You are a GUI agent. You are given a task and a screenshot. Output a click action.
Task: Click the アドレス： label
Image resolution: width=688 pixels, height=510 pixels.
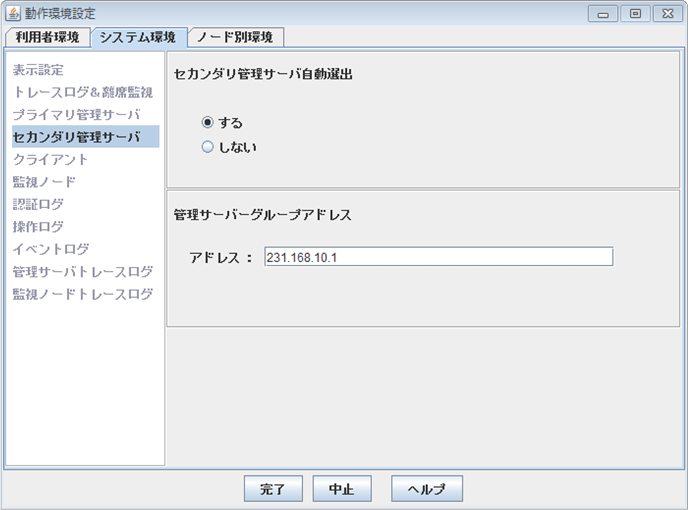221,257
